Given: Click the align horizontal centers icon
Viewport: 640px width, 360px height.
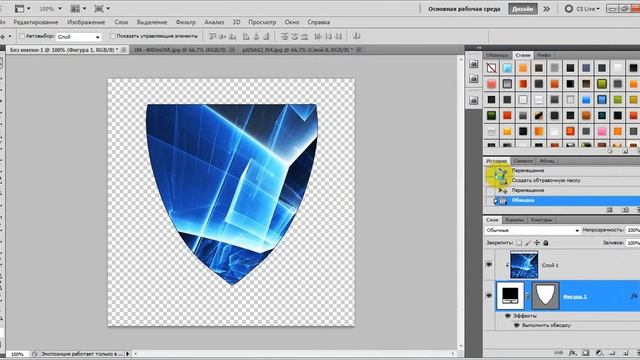Looking at the screenshot, I should coord(256,36).
